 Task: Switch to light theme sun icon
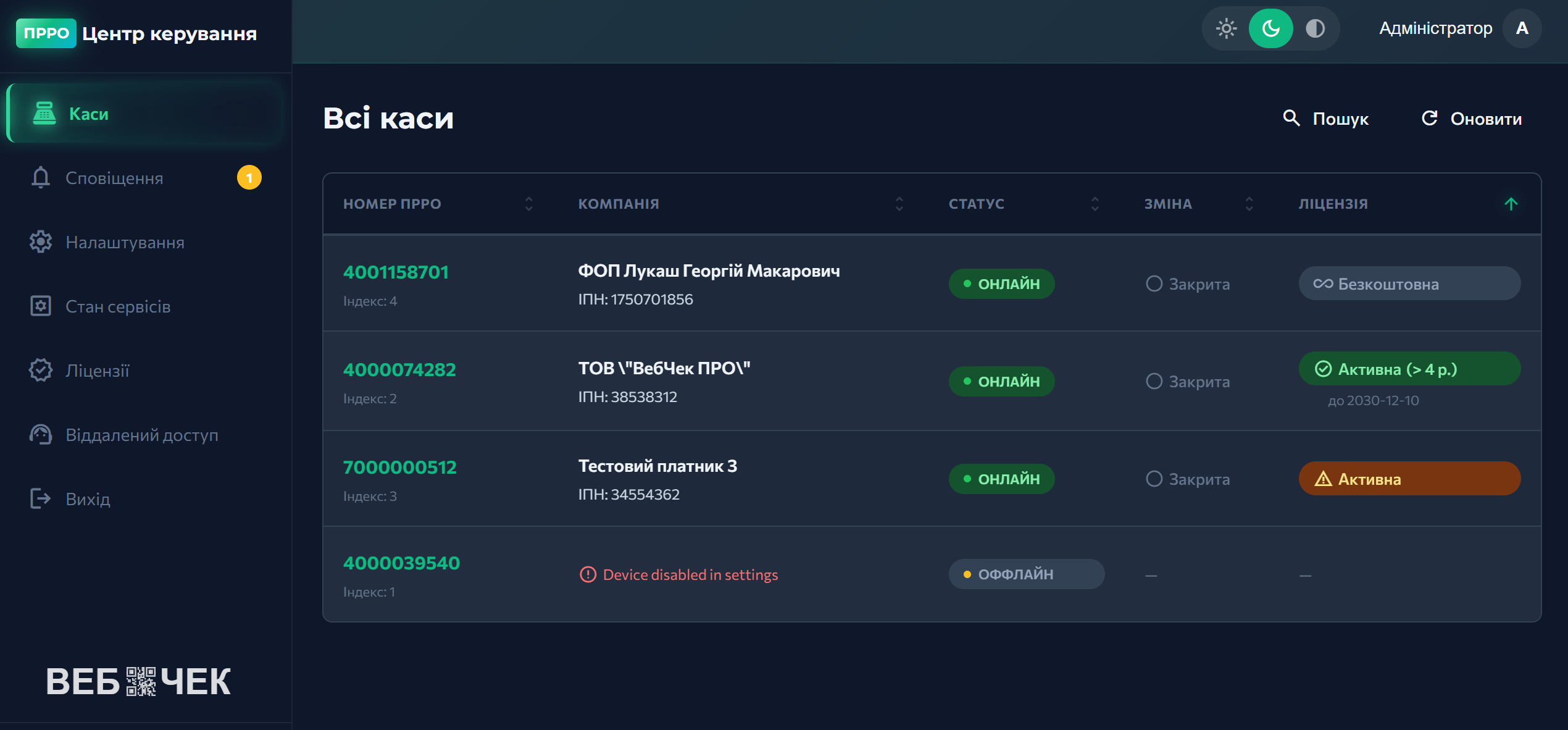click(1226, 28)
